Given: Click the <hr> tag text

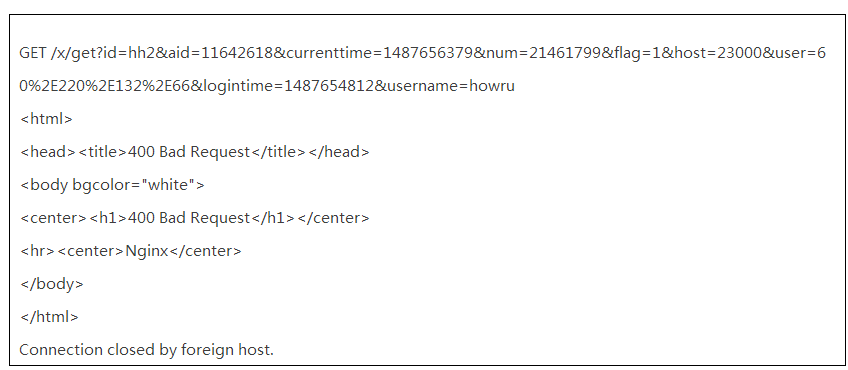Looking at the screenshot, I should 37,251.
